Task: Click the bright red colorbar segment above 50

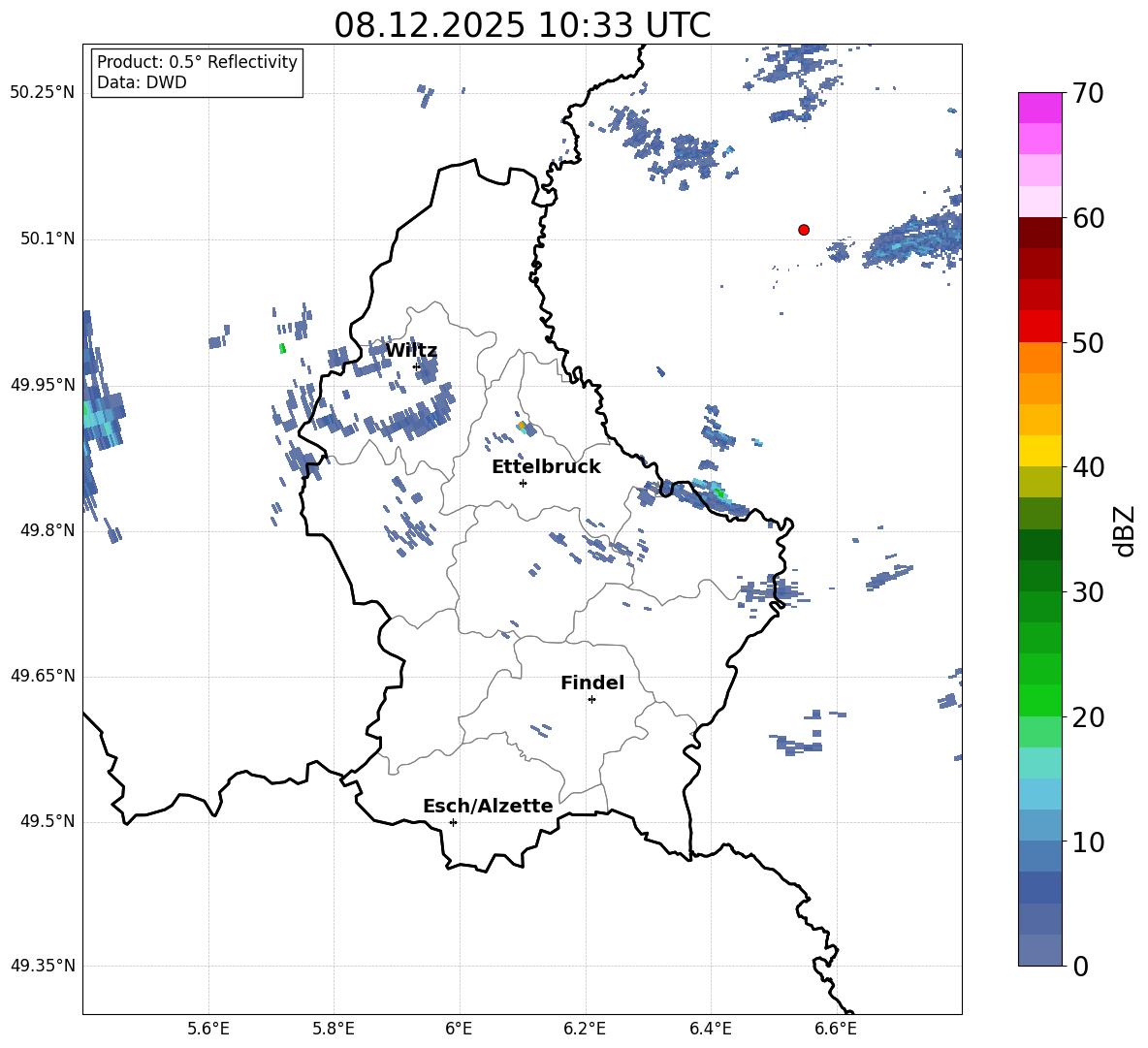Action: pos(1040,327)
